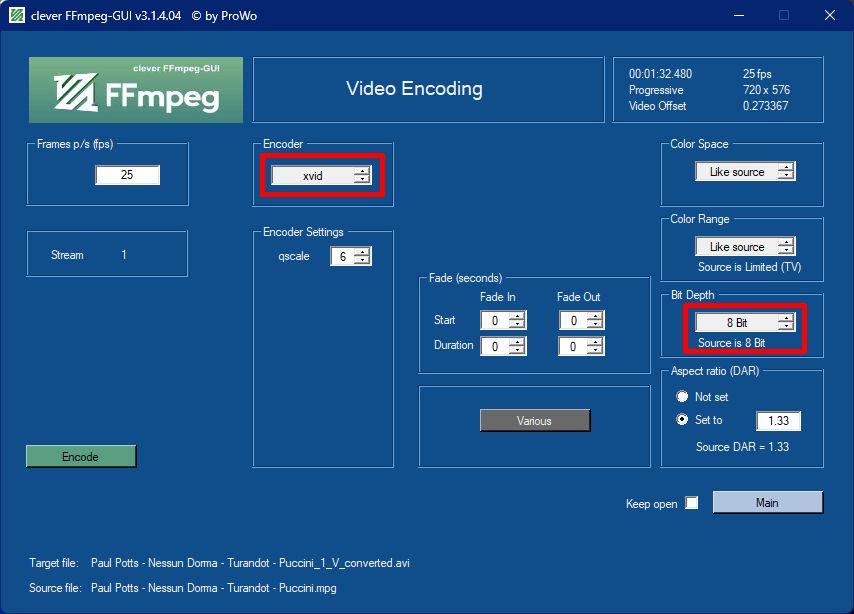Click the Source is Limited (TV) text
The image size is (854, 614).
[749, 267]
